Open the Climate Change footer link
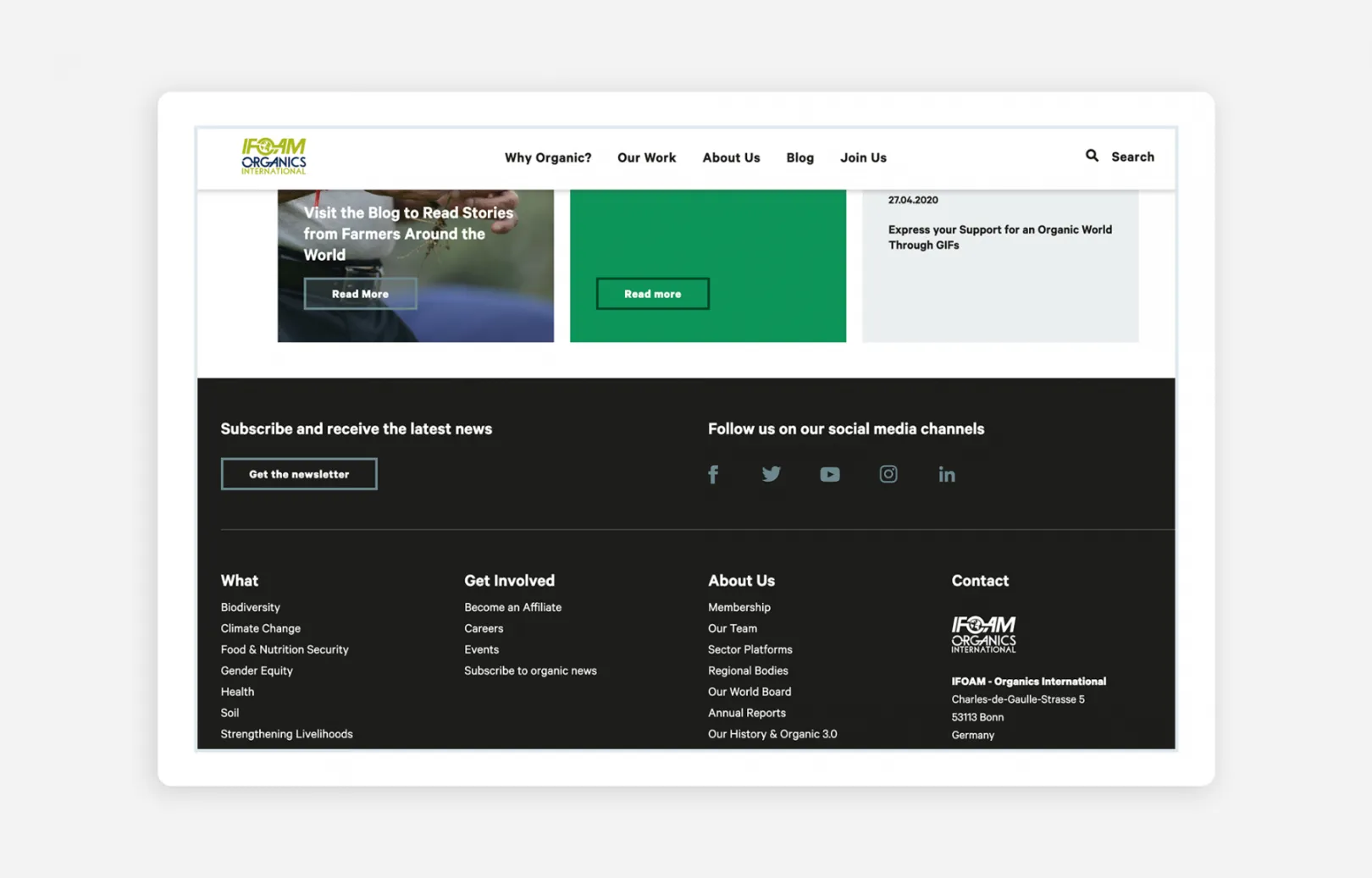The width and height of the screenshot is (1372, 878). [260, 628]
